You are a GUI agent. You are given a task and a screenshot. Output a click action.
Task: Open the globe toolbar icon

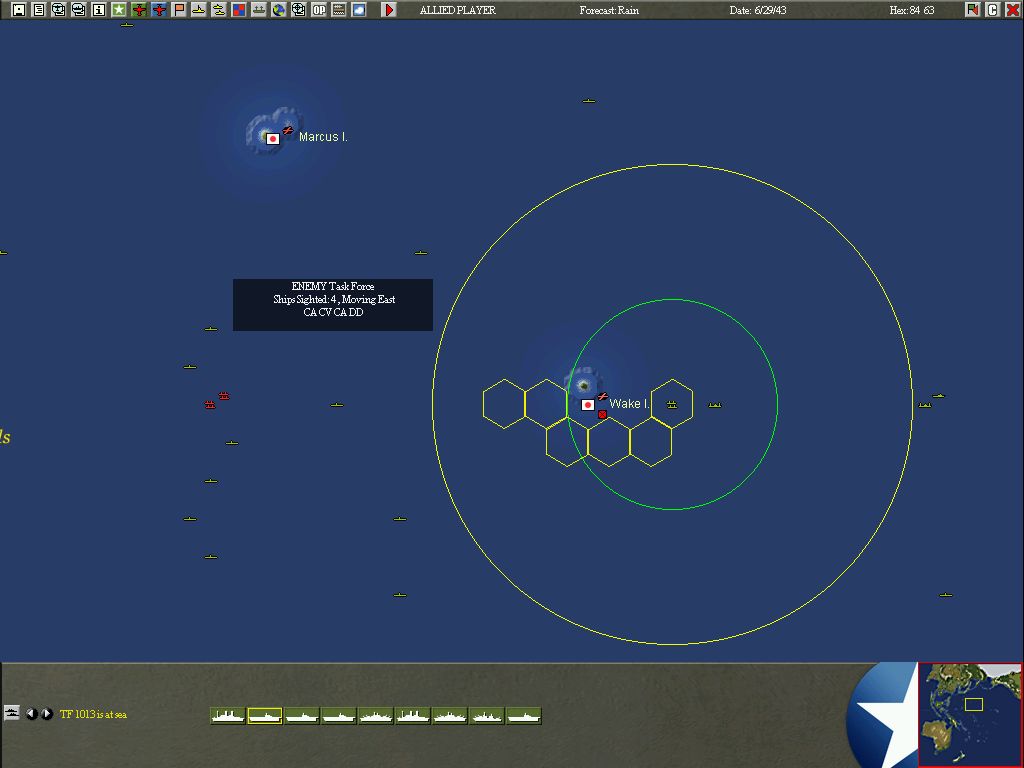coord(279,10)
